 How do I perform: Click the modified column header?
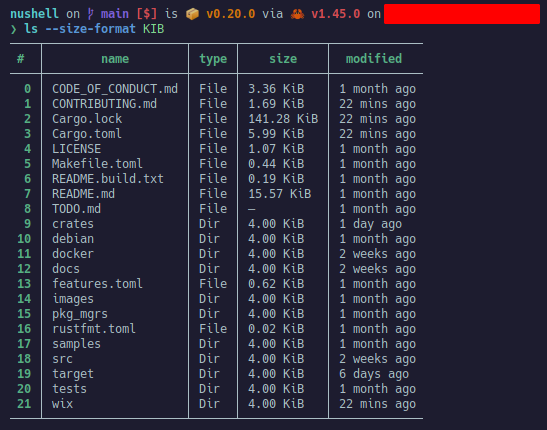[374, 59]
